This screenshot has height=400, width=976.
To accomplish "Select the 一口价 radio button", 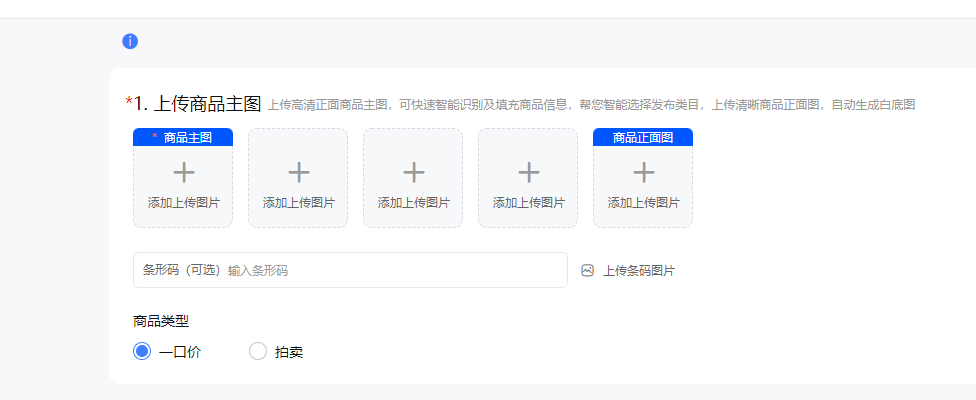I will tap(142, 351).
